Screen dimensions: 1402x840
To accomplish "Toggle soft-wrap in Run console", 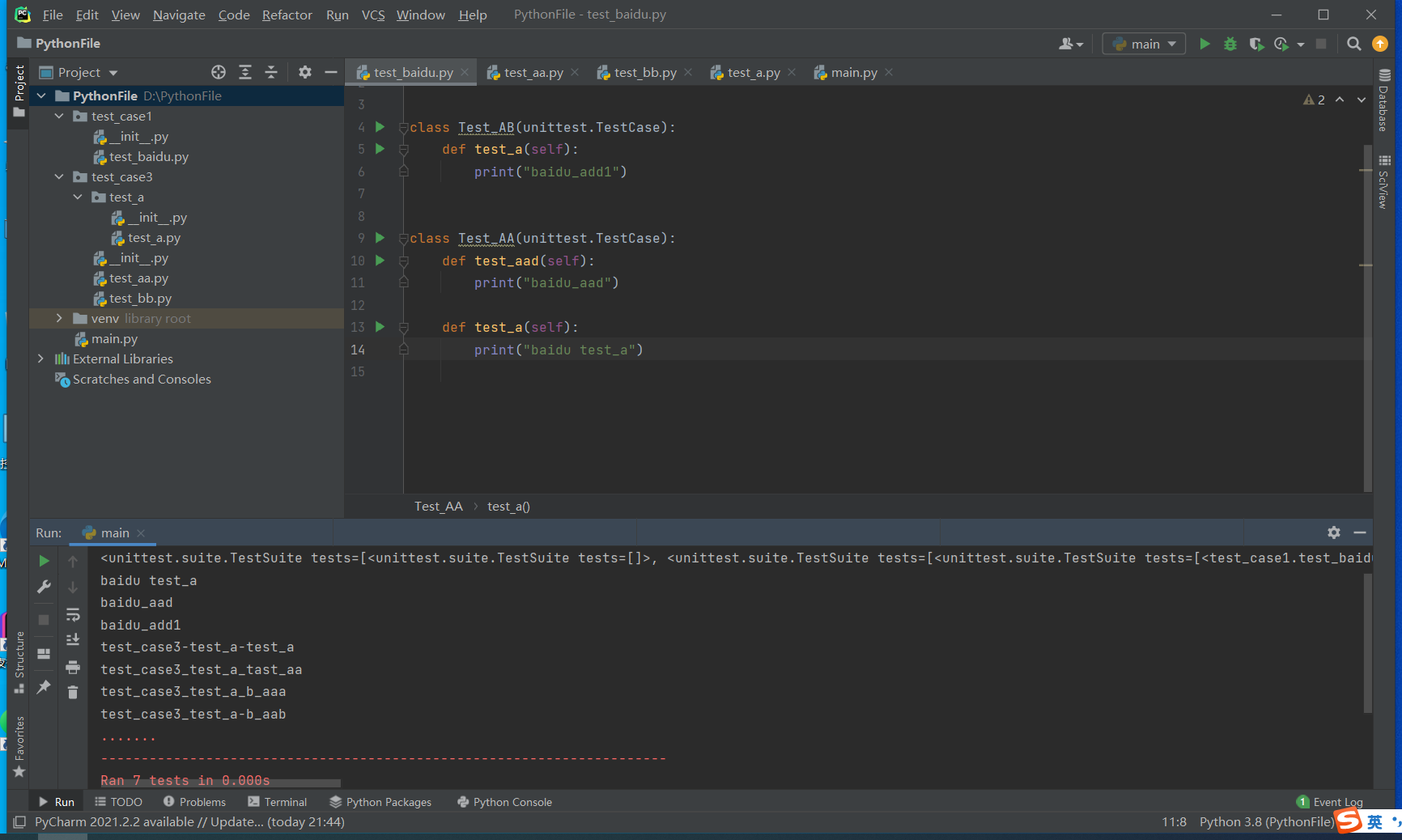I will (x=73, y=614).
